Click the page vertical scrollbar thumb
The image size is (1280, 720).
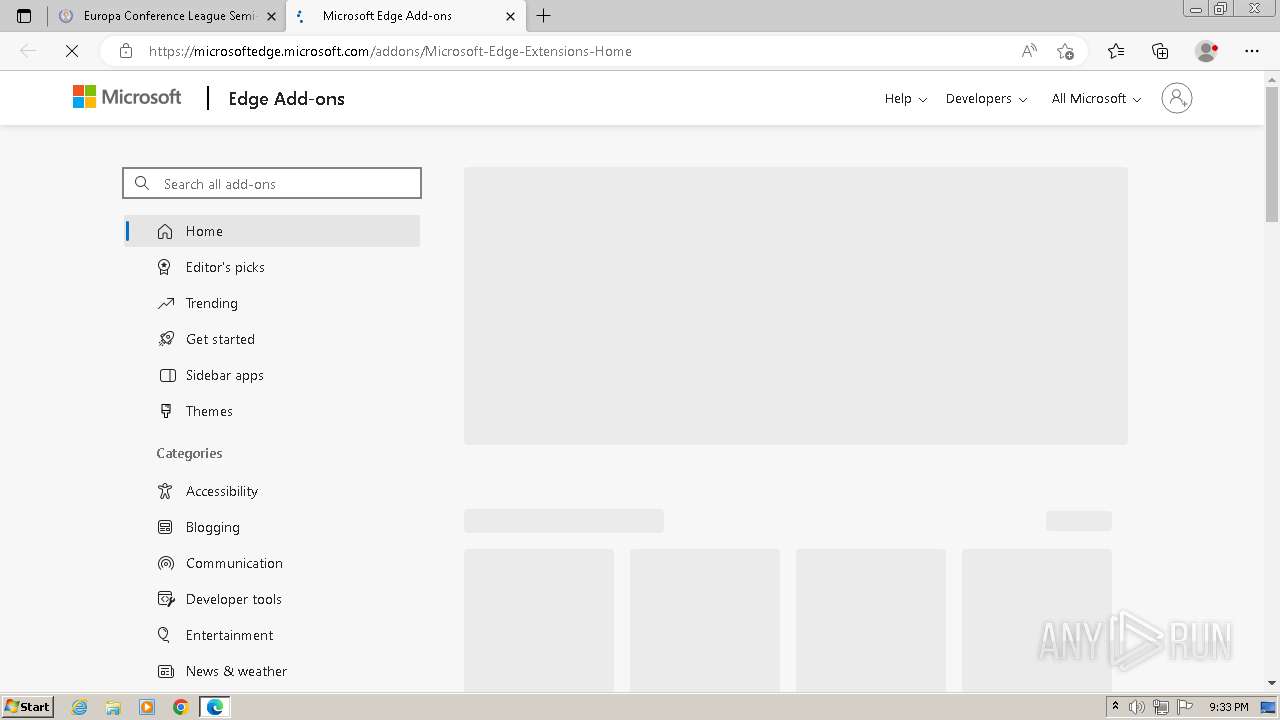click(1272, 153)
